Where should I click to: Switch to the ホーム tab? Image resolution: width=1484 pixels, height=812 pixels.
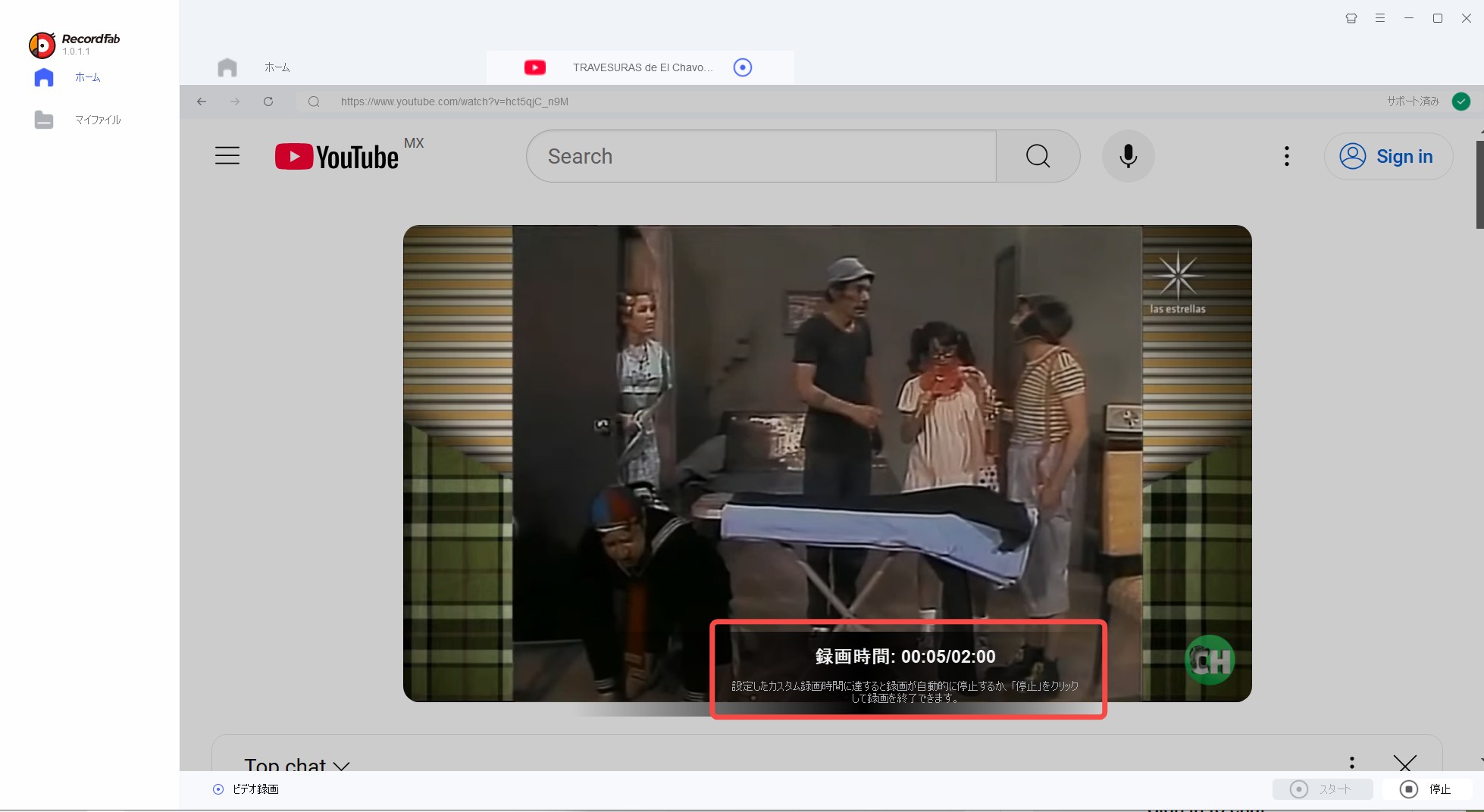pyautogui.click(x=277, y=67)
